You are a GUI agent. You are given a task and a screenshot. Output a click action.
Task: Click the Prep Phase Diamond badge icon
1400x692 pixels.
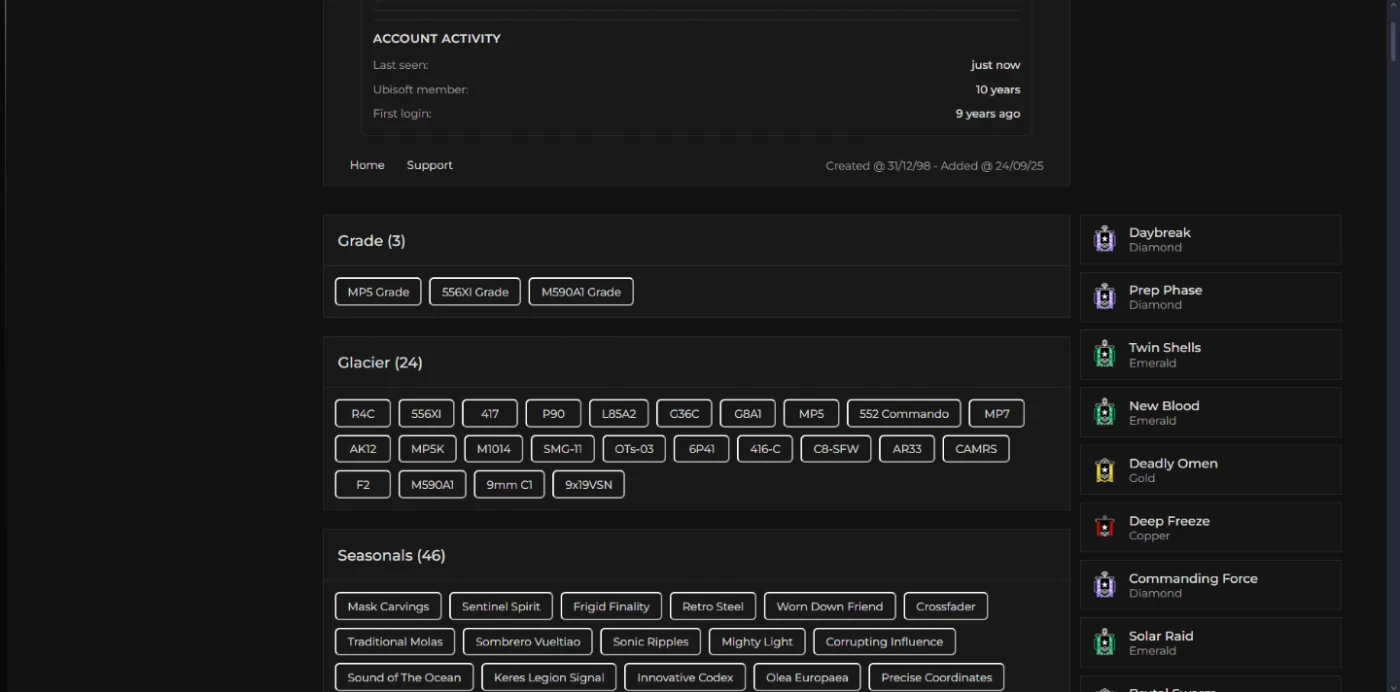click(x=1104, y=297)
